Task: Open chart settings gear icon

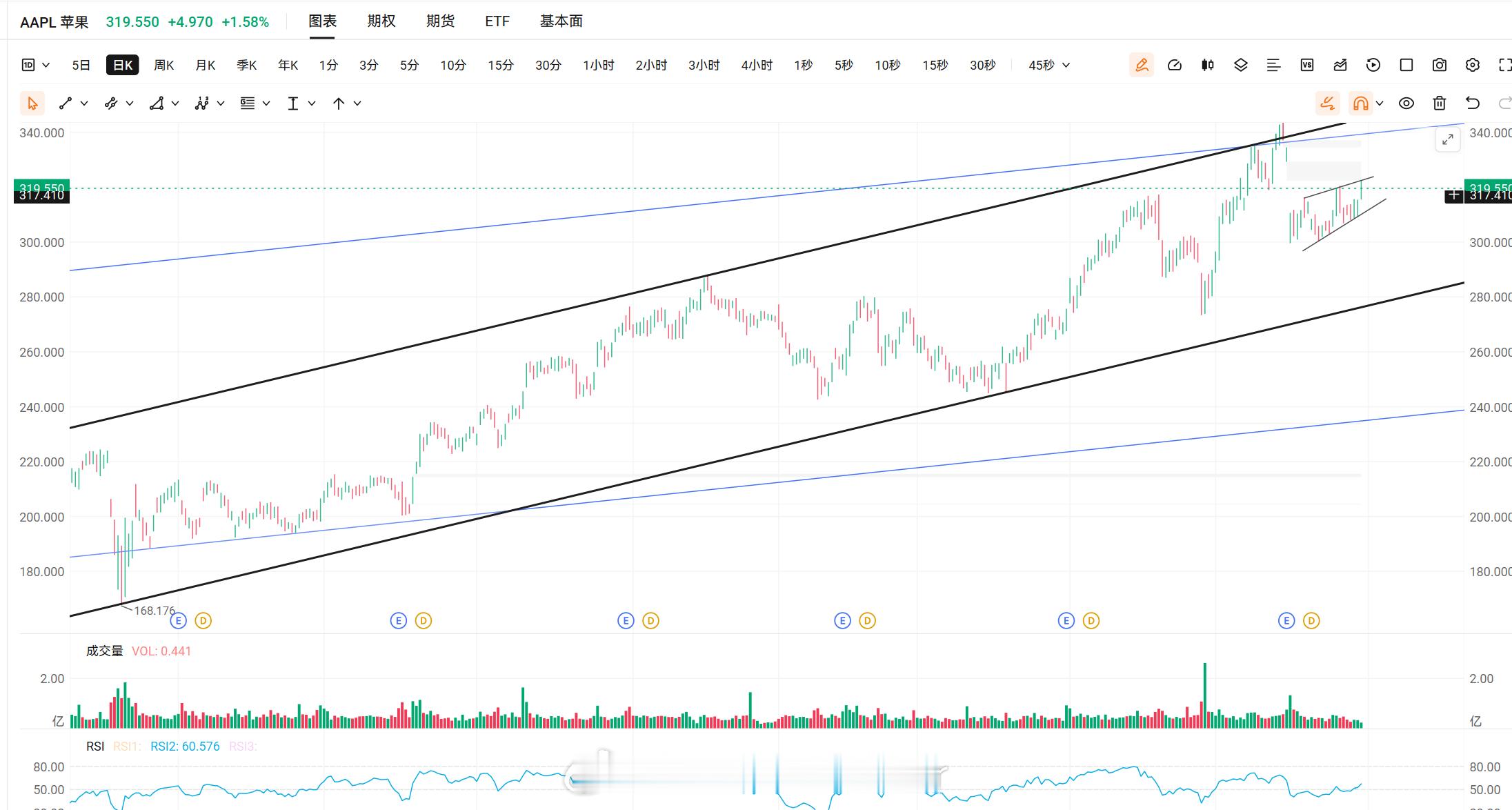Action: point(1472,65)
